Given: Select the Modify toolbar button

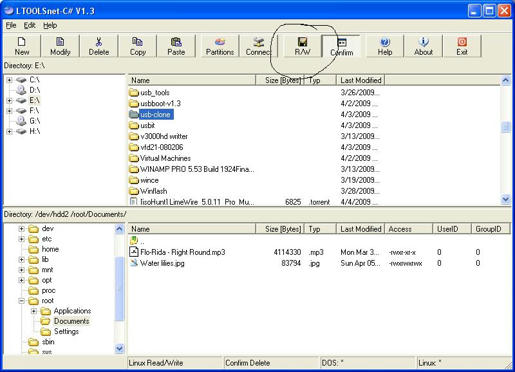Looking at the screenshot, I should tap(60, 46).
